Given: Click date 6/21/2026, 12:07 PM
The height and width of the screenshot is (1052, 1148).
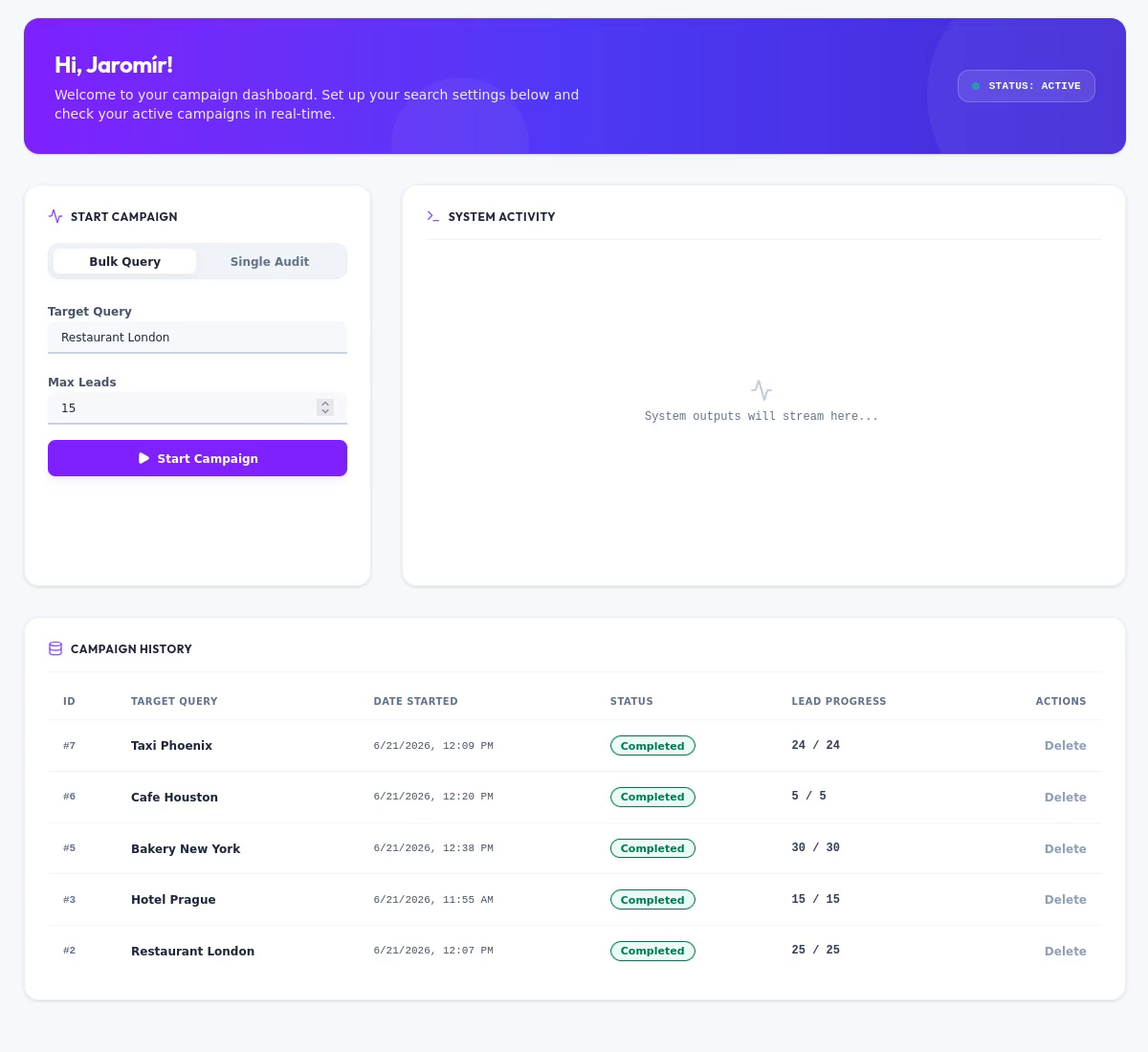Looking at the screenshot, I should tap(433, 951).
